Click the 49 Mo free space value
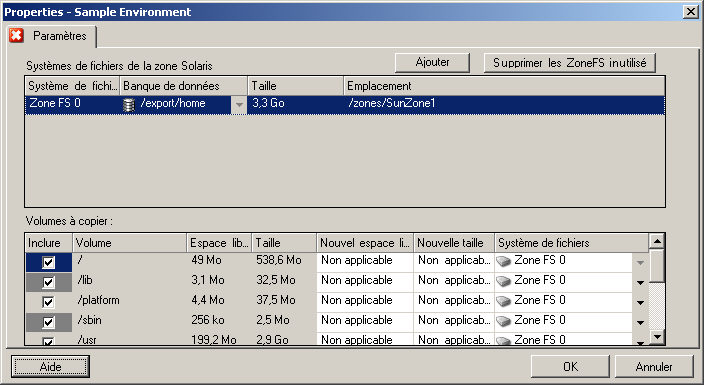The image size is (704, 385). (x=206, y=261)
